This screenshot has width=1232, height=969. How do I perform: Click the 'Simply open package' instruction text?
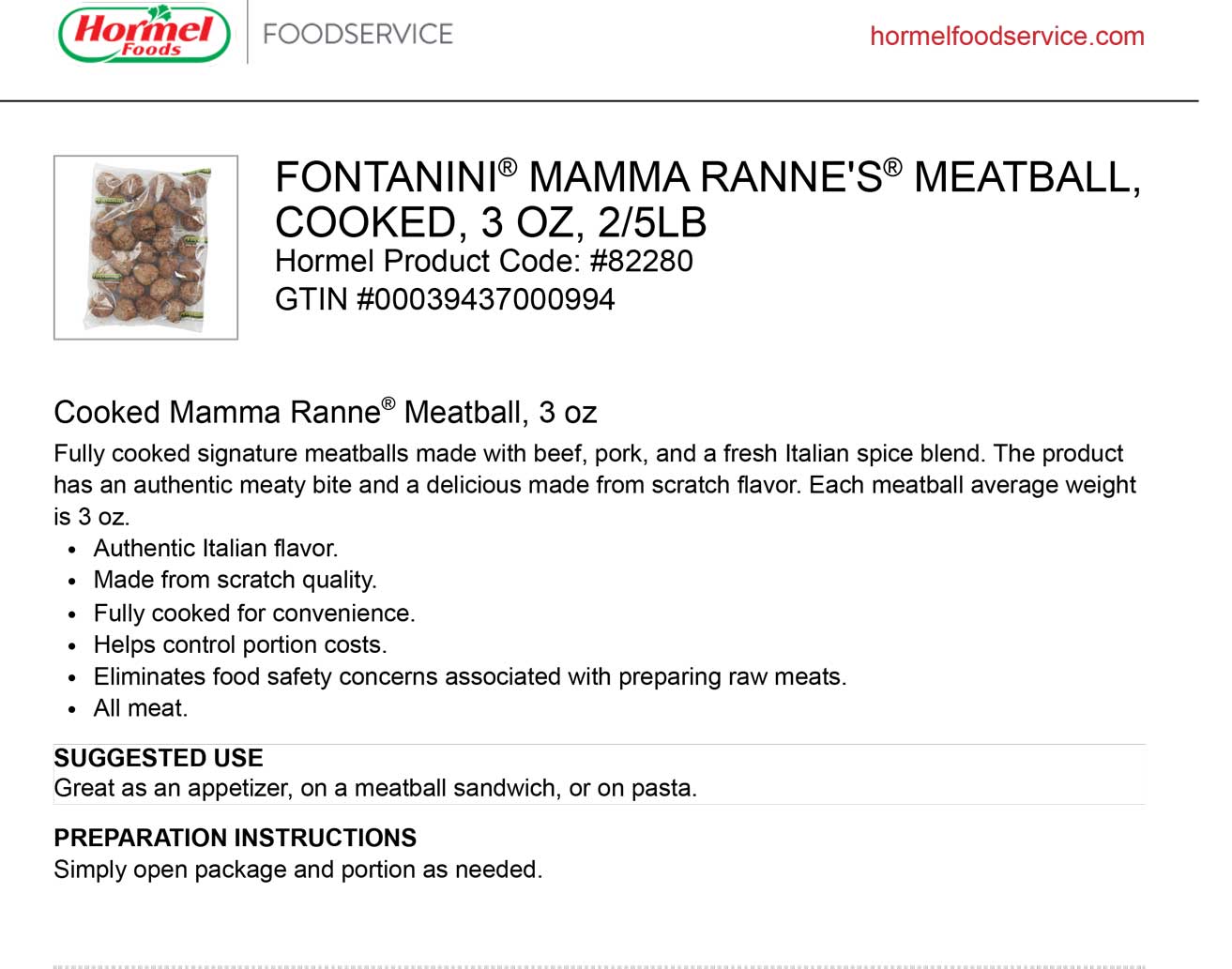coord(297,870)
